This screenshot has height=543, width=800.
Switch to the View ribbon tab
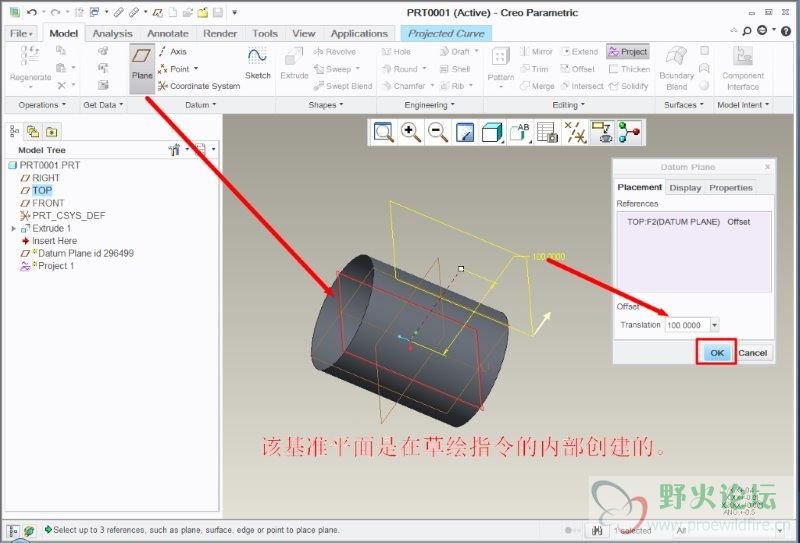(x=304, y=33)
